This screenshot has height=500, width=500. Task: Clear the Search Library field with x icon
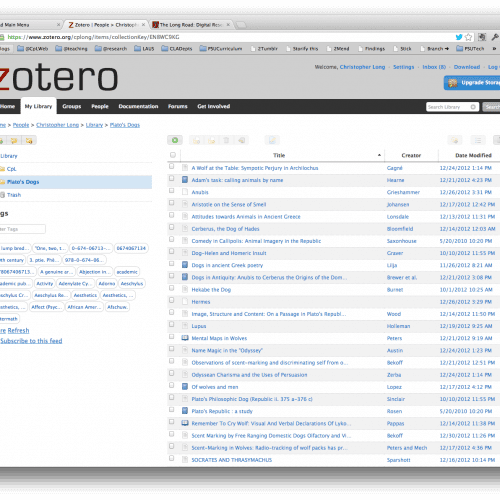point(473,107)
